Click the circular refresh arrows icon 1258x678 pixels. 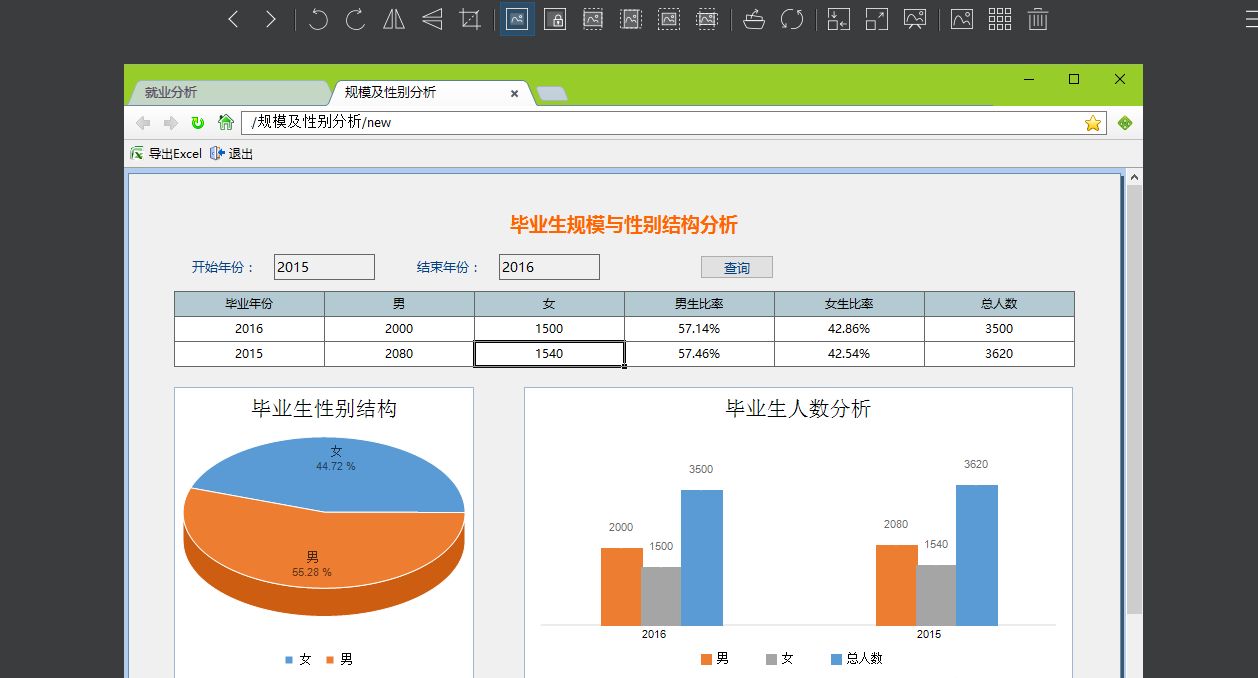[x=792, y=19]
